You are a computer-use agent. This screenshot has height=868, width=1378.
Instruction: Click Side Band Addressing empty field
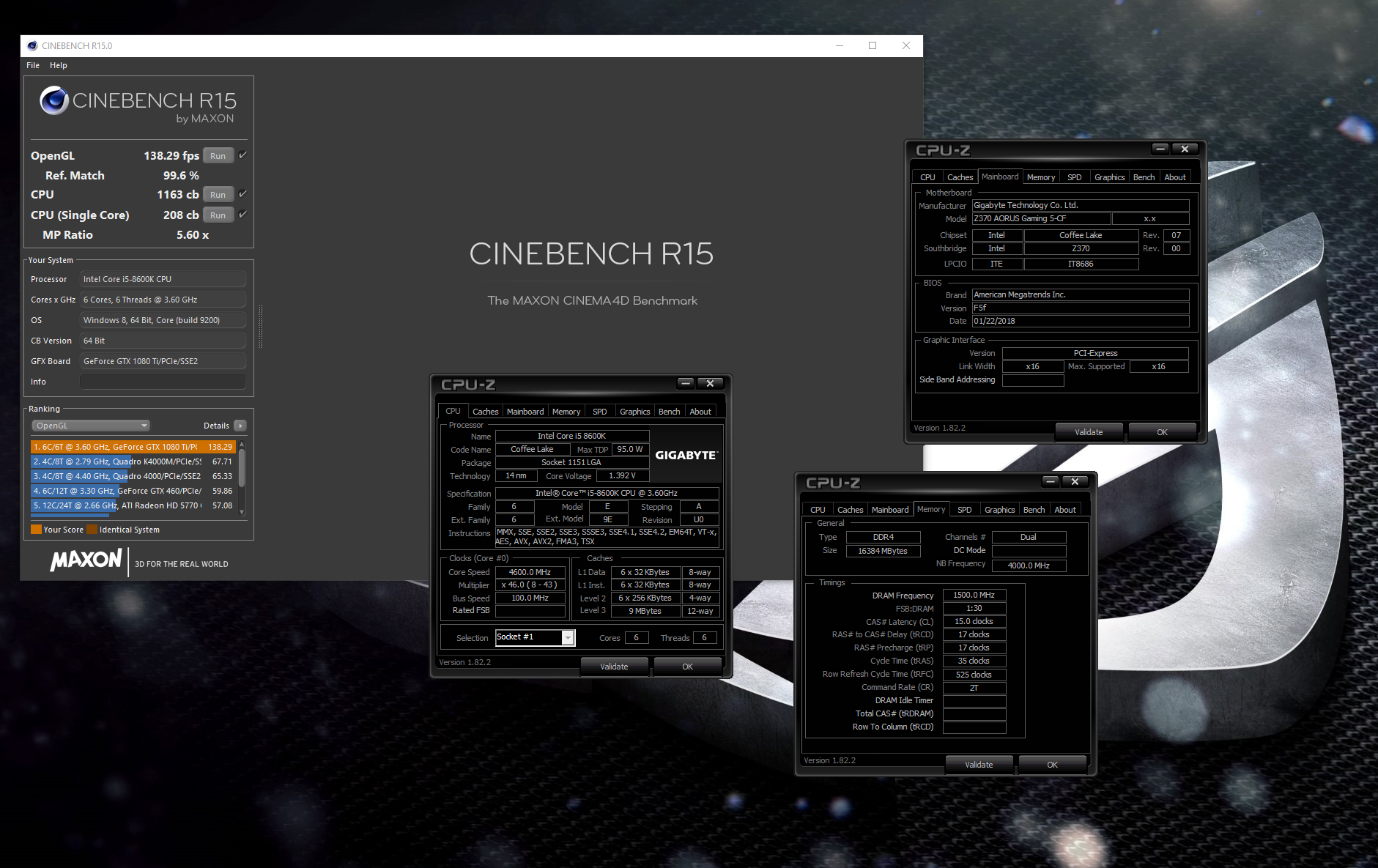point(1033,380)
